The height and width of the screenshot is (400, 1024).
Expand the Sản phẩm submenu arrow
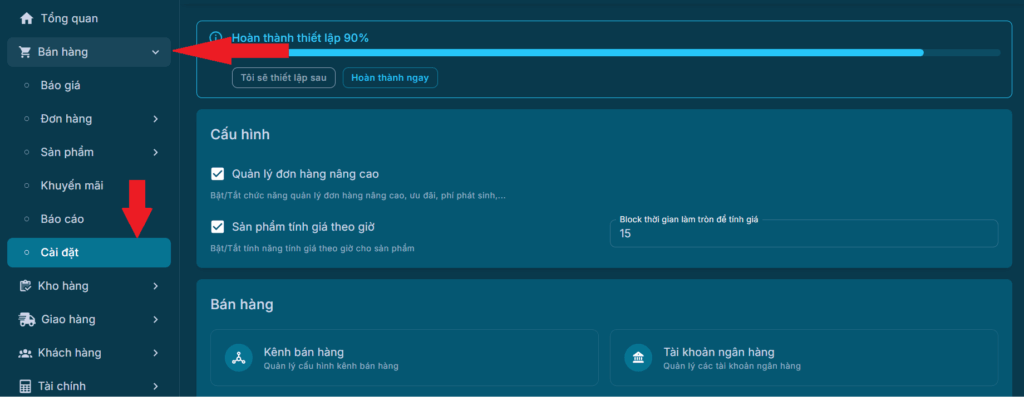coord(155,152)
